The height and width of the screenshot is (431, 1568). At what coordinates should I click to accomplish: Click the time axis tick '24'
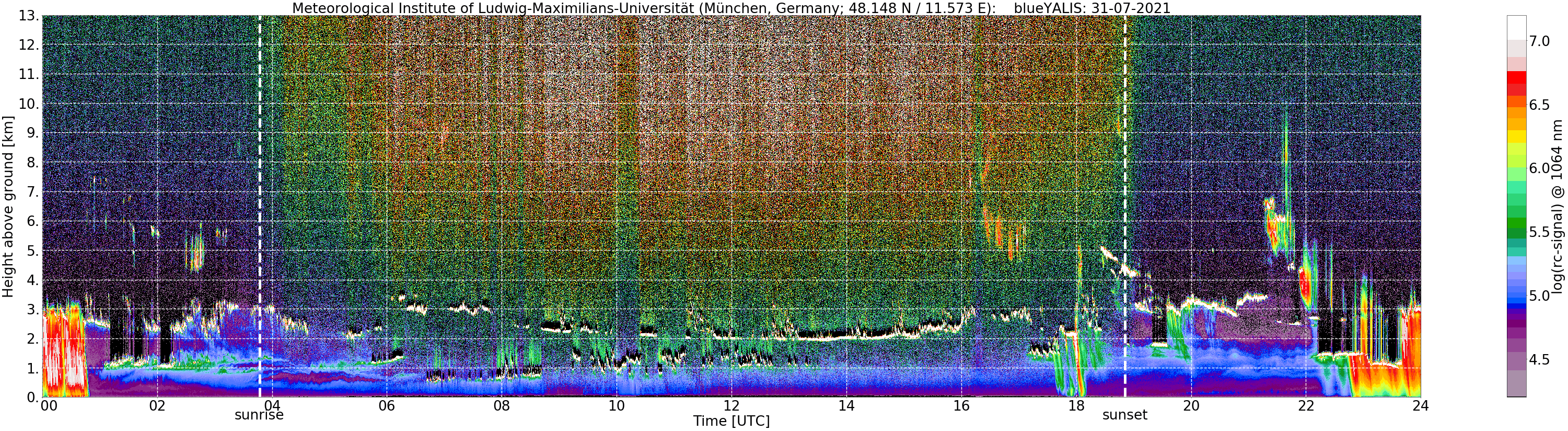[1421, 406]
